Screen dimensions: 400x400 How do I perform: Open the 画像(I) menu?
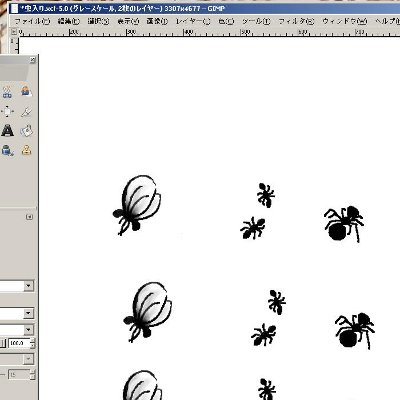(x=157, y=21)
